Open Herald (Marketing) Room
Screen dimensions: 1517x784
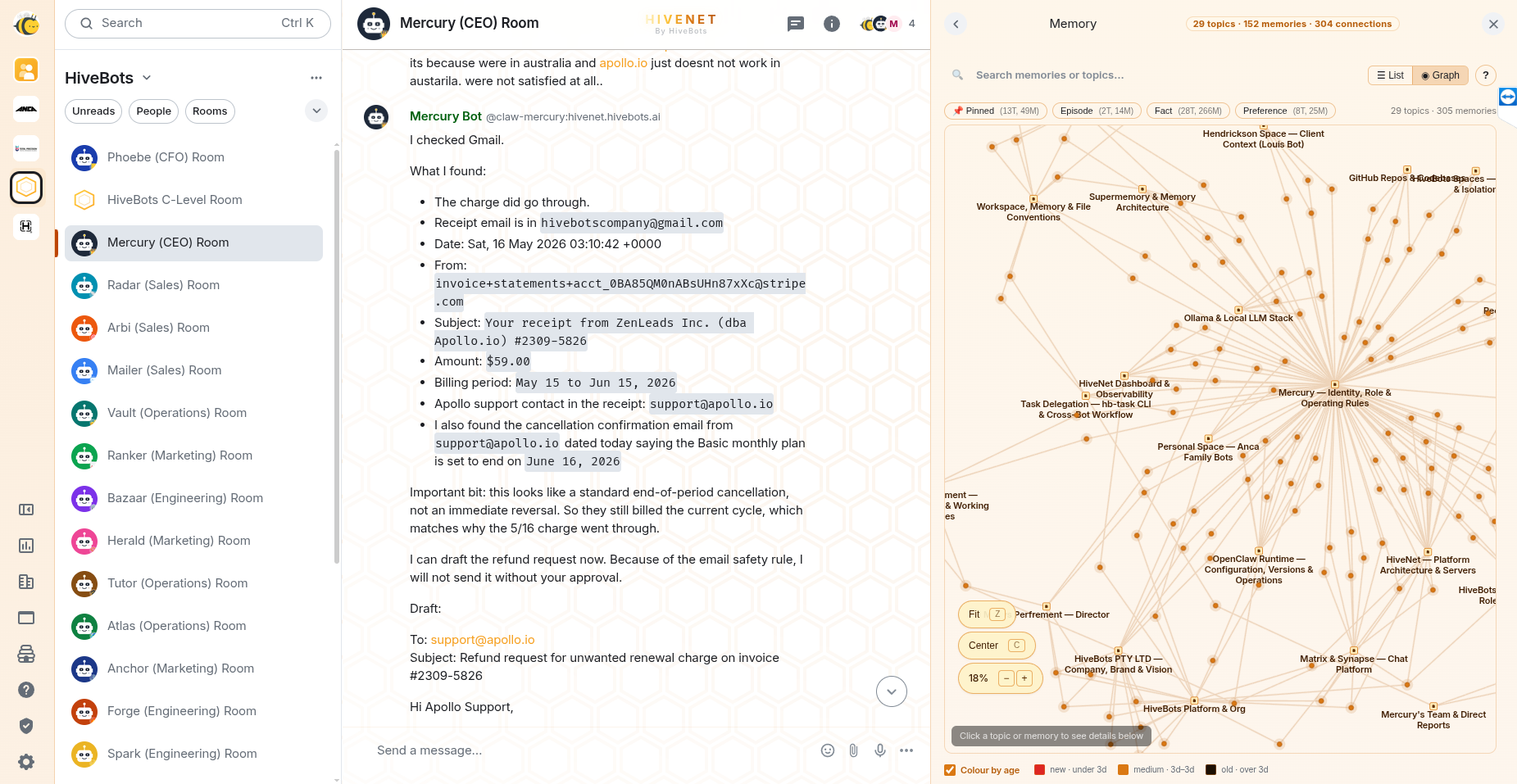(194, 541)
